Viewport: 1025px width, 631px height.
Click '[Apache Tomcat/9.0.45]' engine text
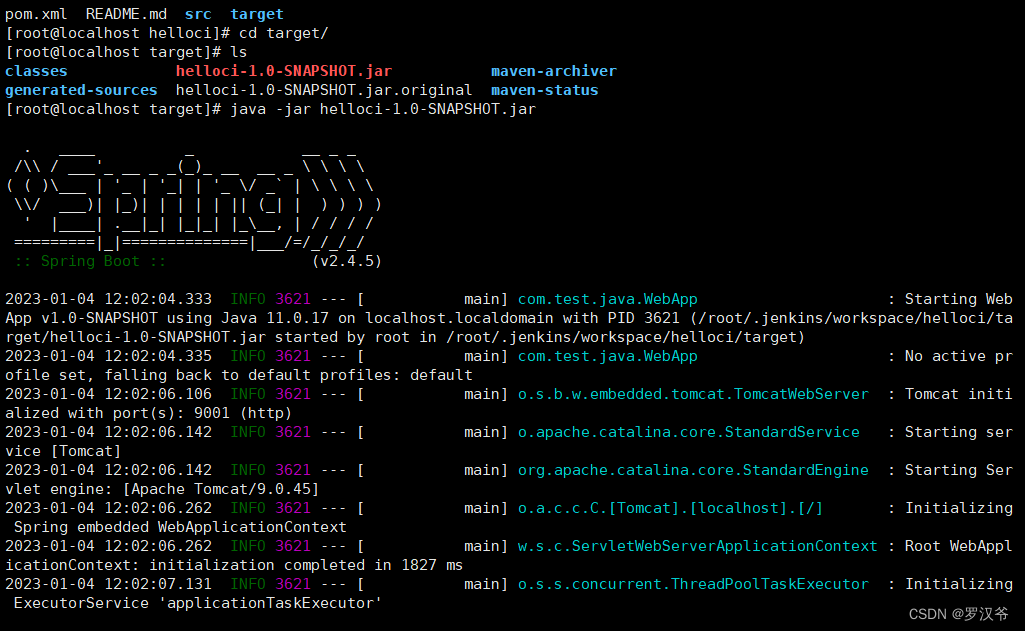[x=221, y=488]
